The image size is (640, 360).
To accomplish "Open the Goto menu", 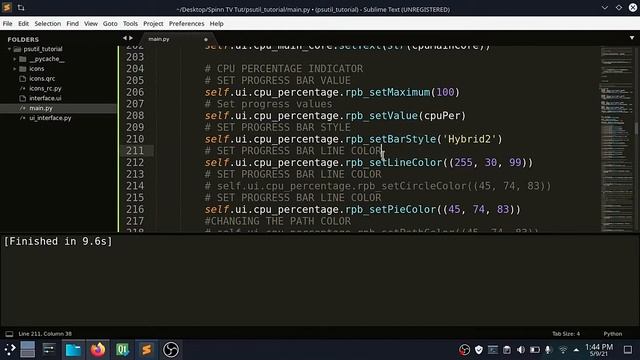I will tap(110, 24).
